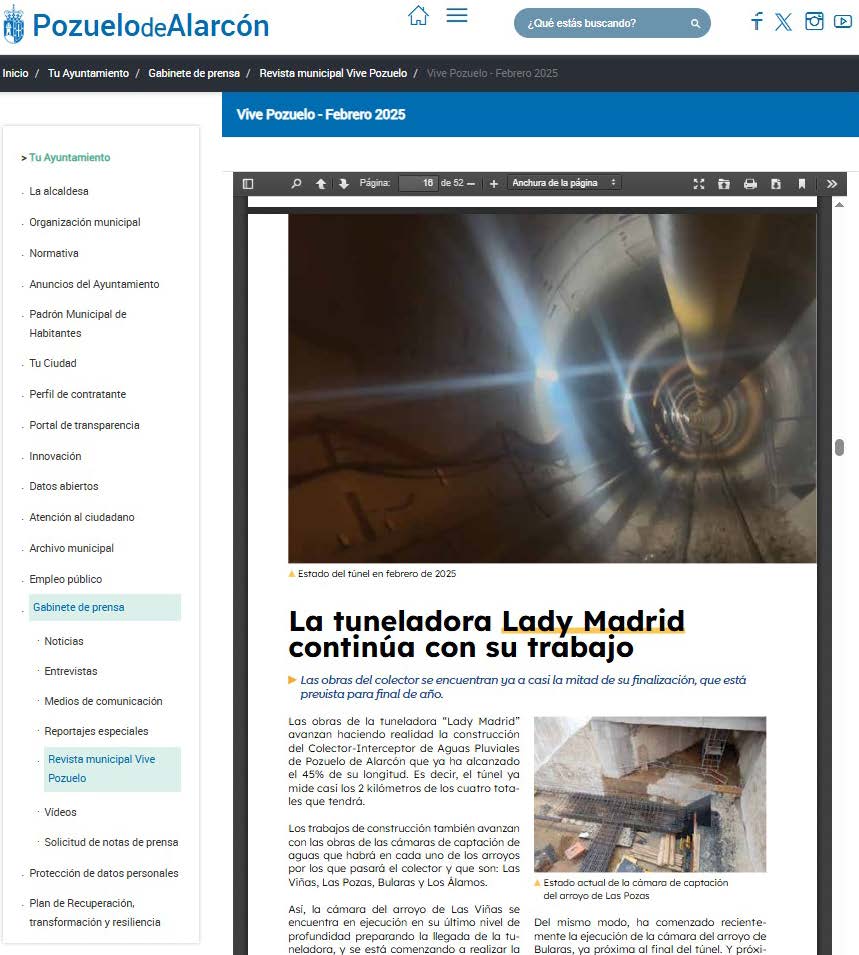
Task: Select 'Noticias' in the sidebar menu
Action: [64, 641]
